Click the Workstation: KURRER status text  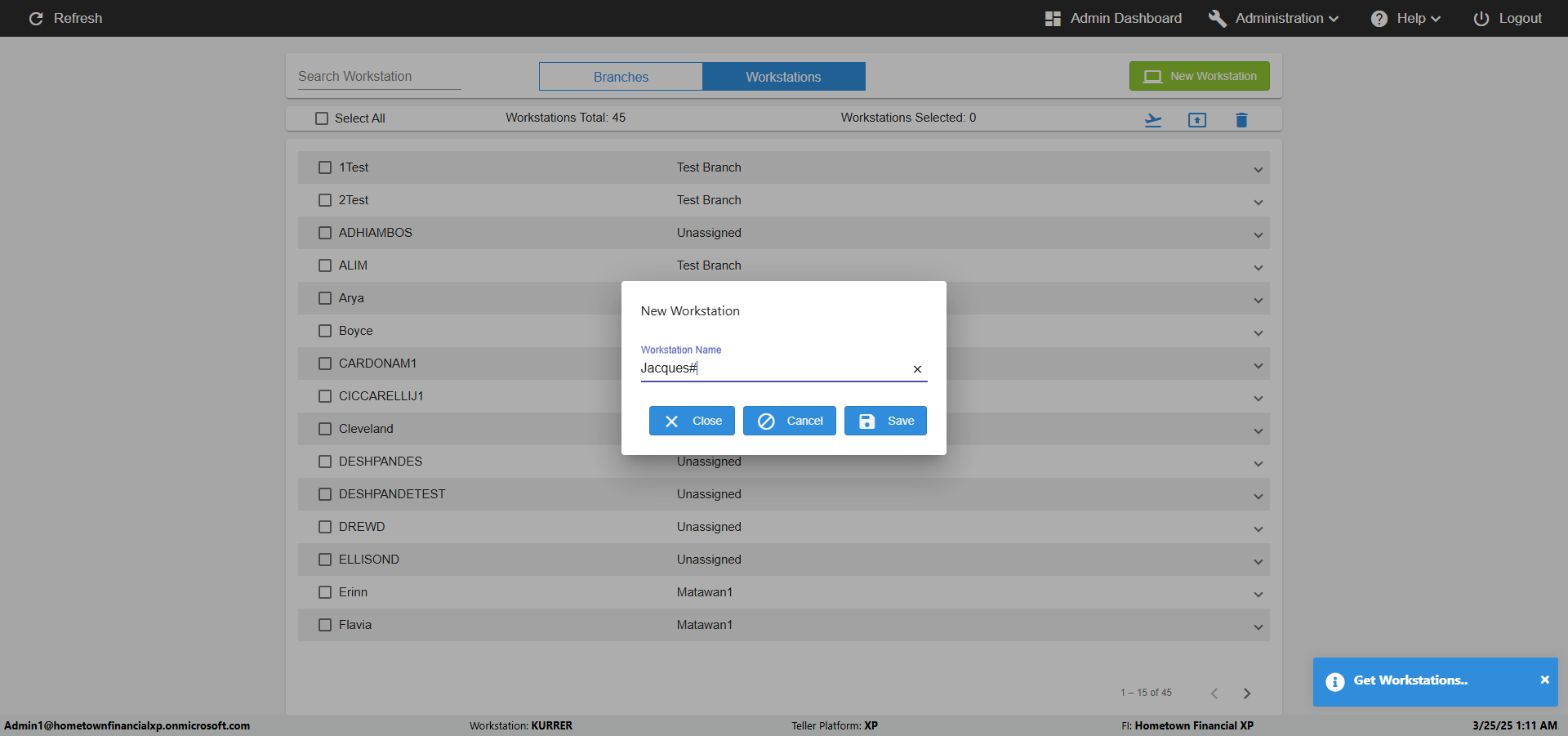point(521,725)
